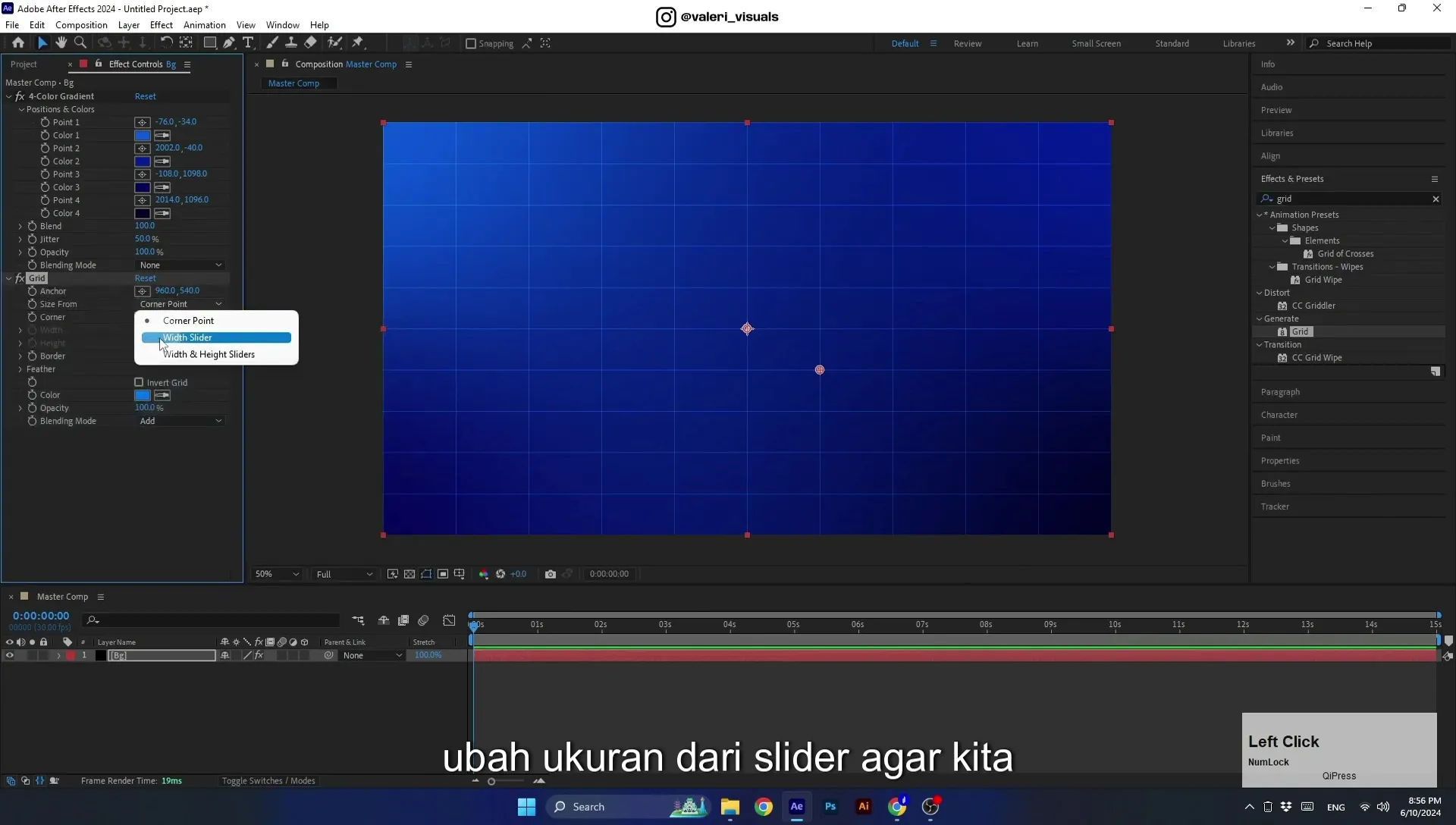Click the Take Snapshot camera icon
The image size is (1456, 825).
[551, 574]
